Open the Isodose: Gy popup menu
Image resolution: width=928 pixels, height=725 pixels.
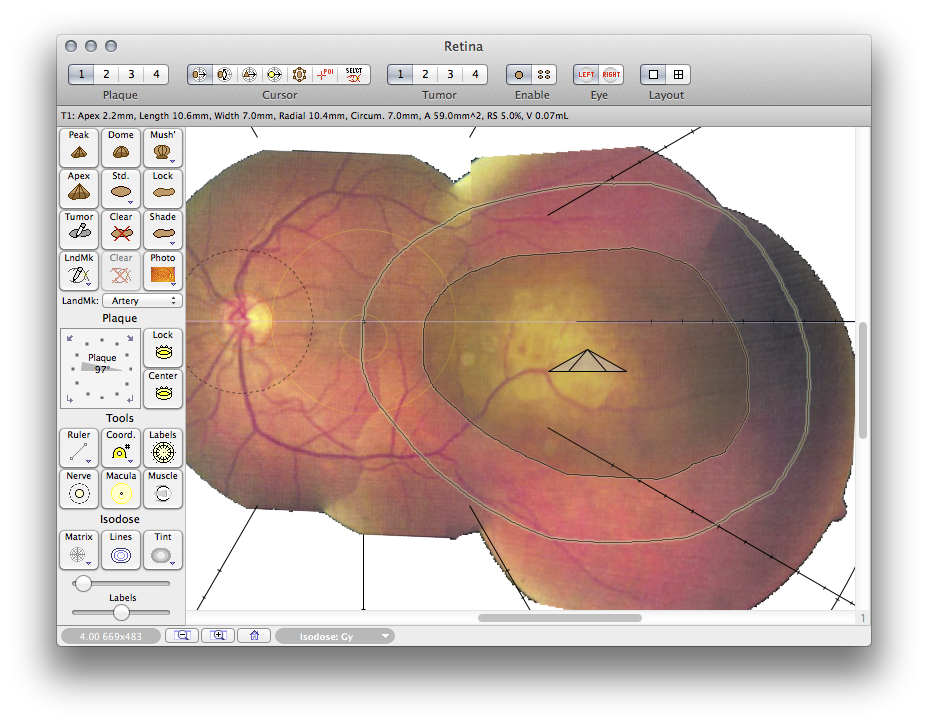tap(335, 636)
